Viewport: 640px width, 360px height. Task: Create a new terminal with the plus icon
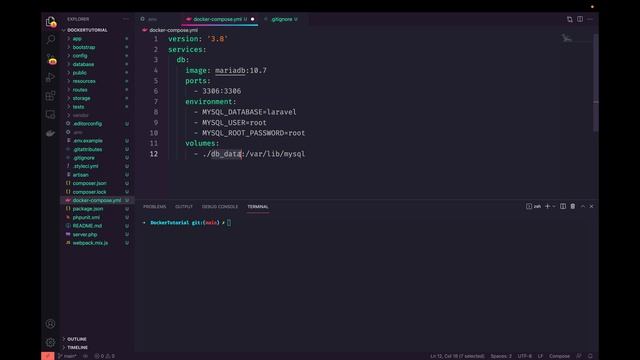click(548, 207)
